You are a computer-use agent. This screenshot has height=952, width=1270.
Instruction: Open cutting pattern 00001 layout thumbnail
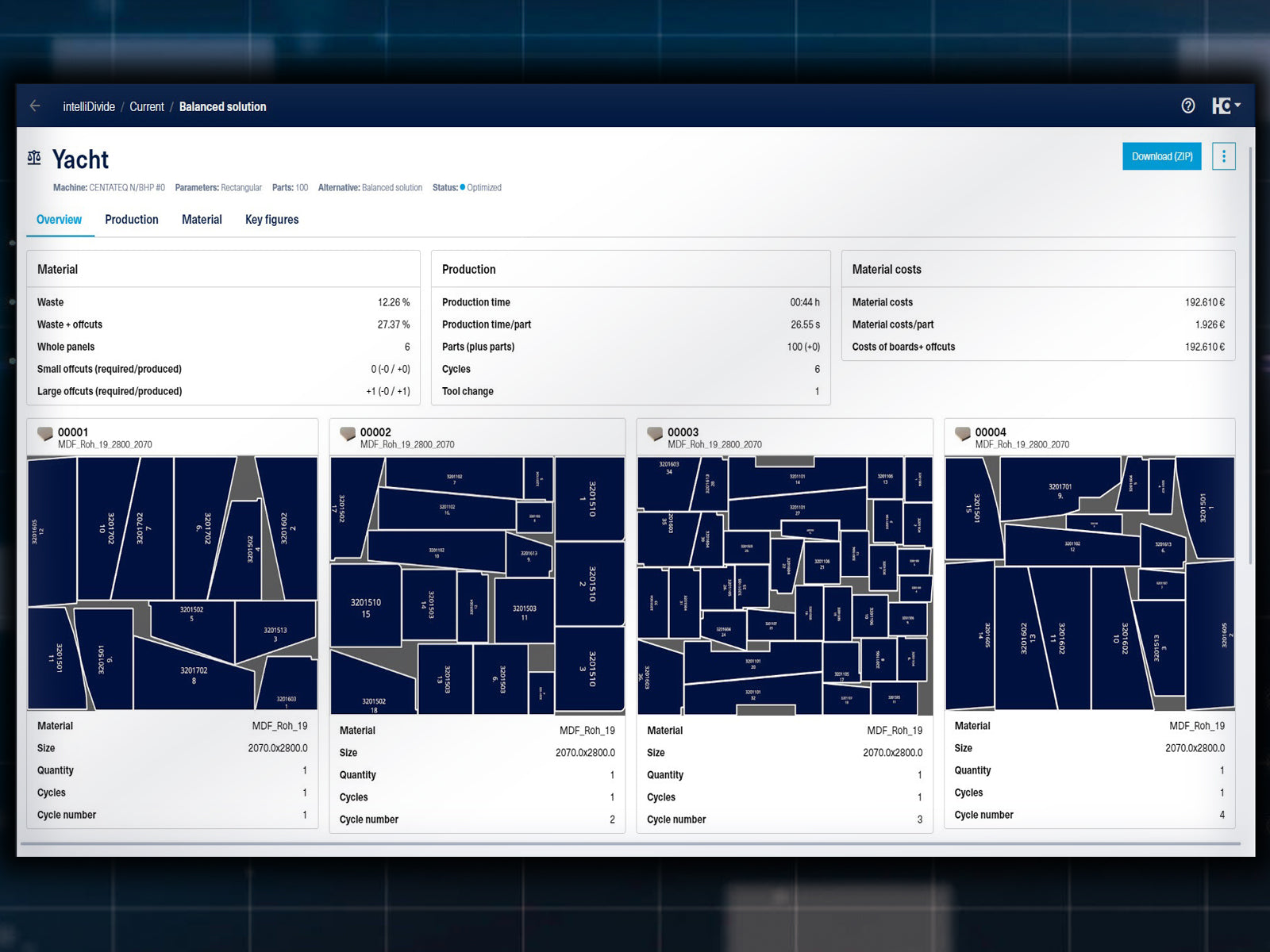point(172,583)
